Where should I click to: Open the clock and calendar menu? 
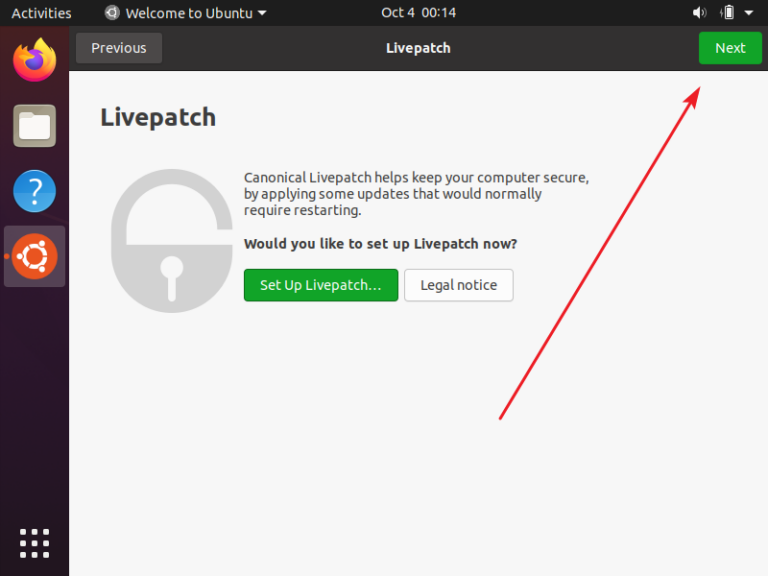[418, 13]
